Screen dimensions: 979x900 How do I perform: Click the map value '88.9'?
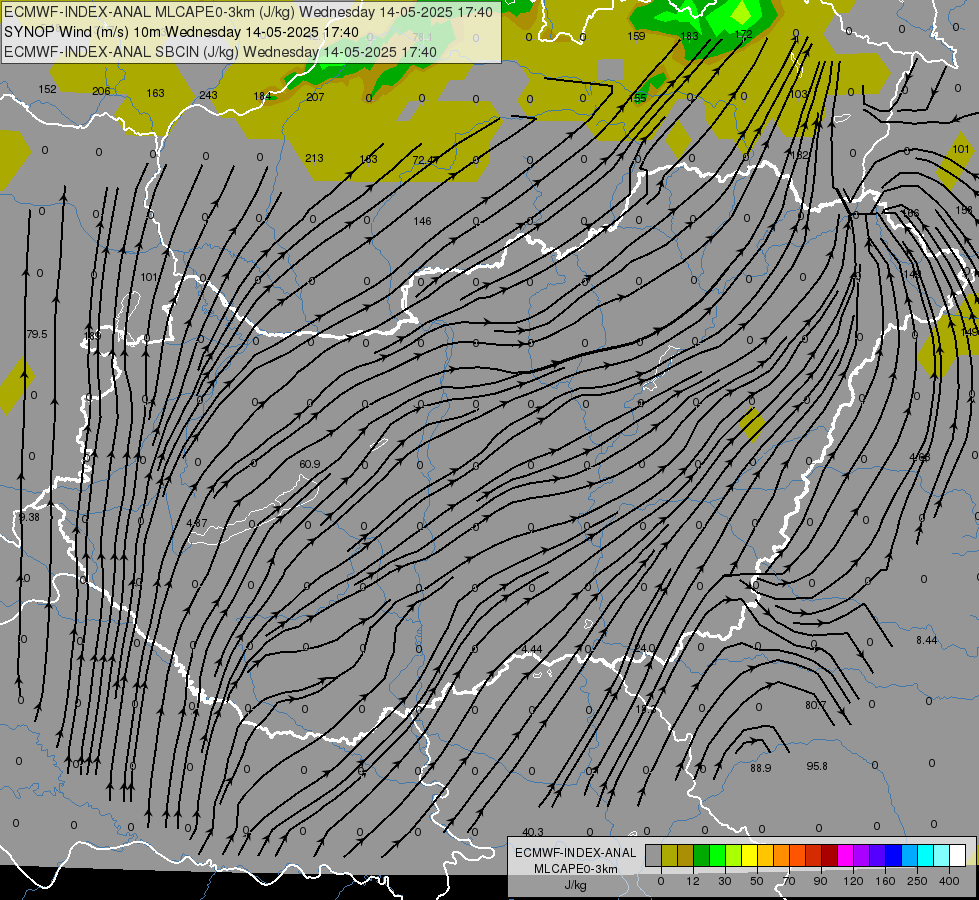[760, 768]
